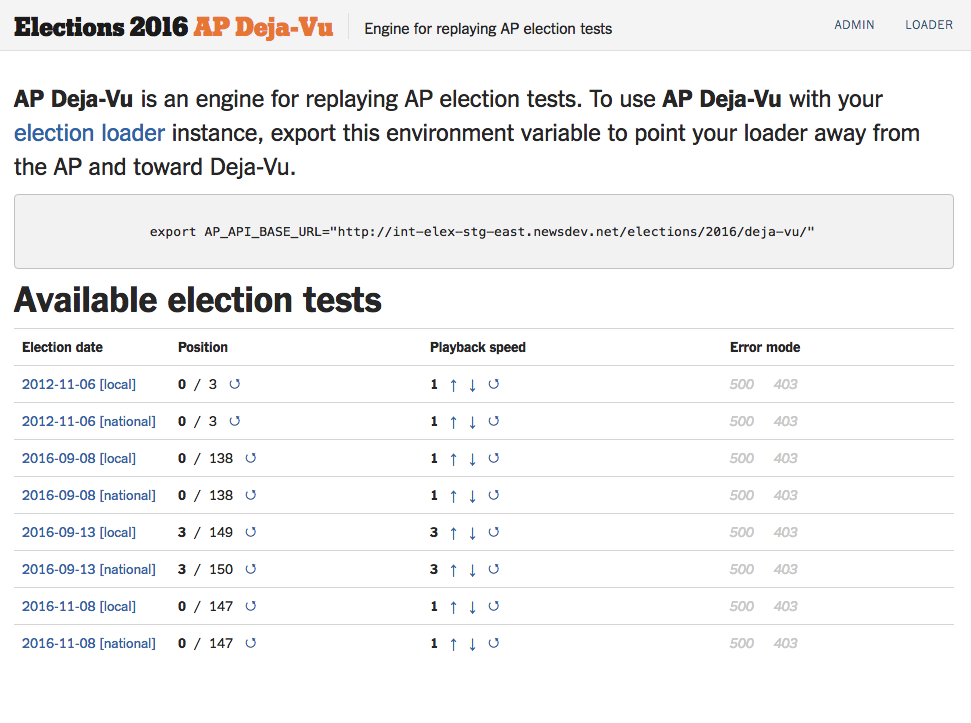
Task: Open the 2016-09-13 local election test
Action: coord(78,532)
